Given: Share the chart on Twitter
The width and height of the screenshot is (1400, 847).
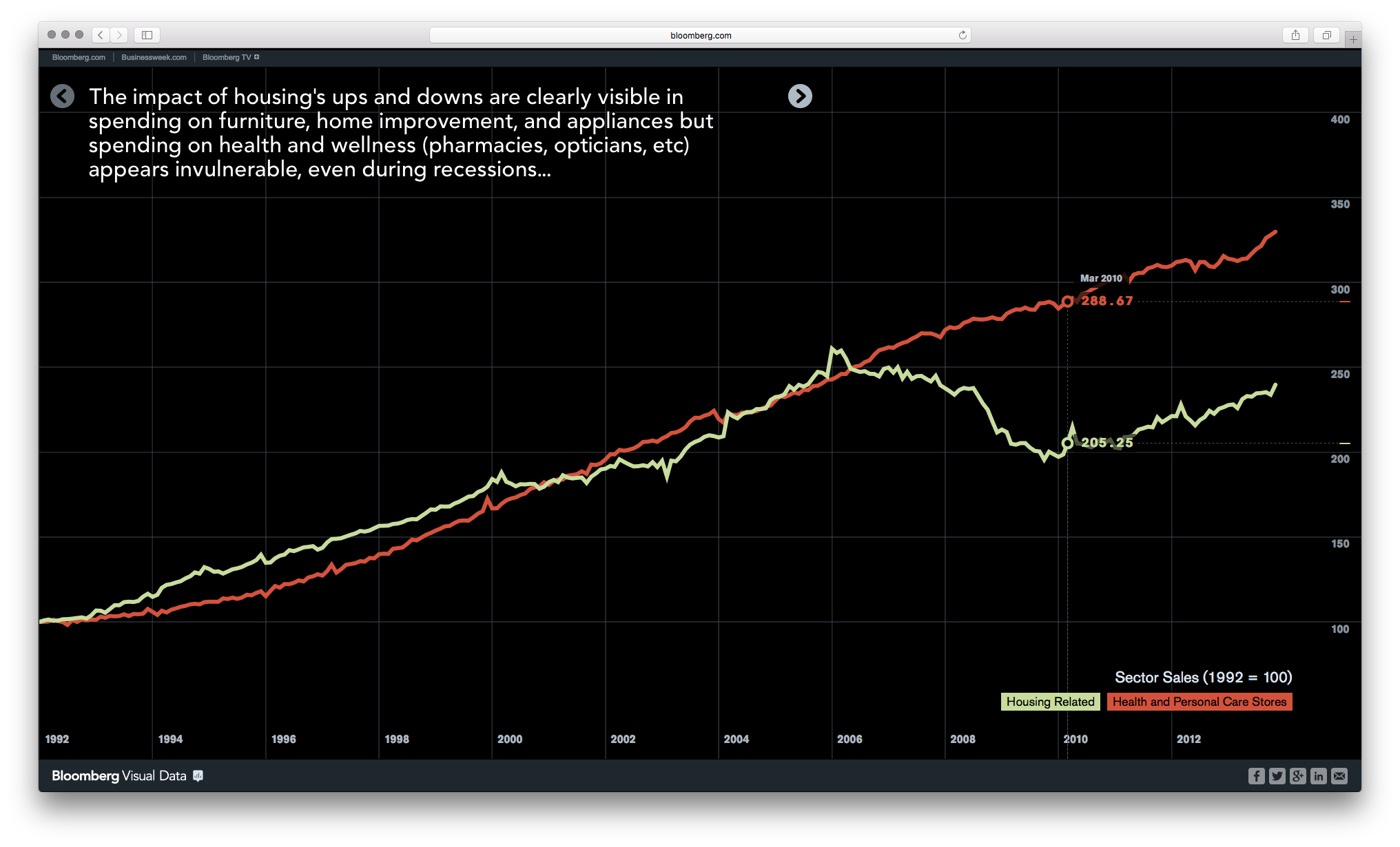Looking at the screenshot, I should pyautogui.click(x=1277, y=776).
